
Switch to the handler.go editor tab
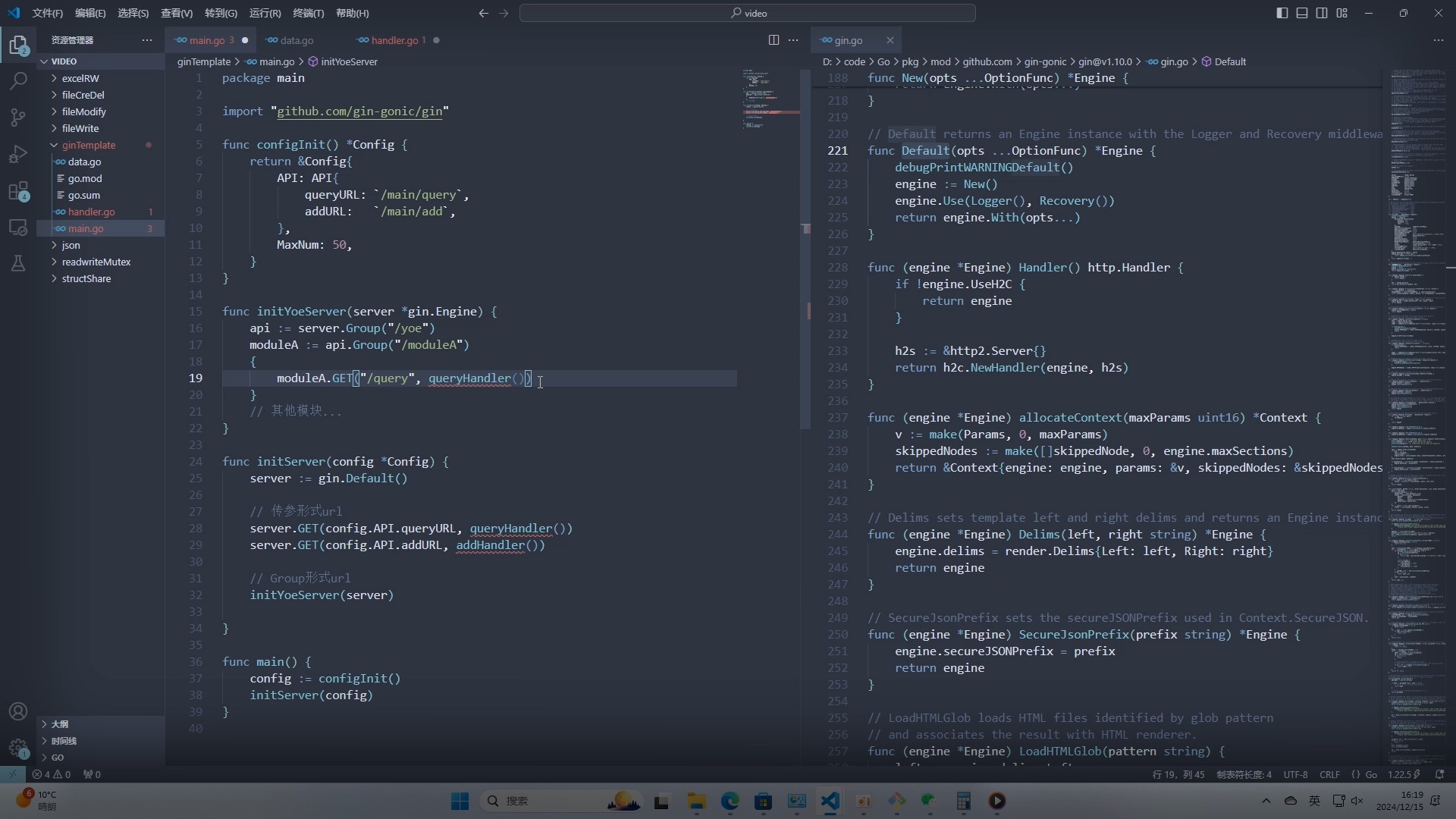(x=398, y=40)
